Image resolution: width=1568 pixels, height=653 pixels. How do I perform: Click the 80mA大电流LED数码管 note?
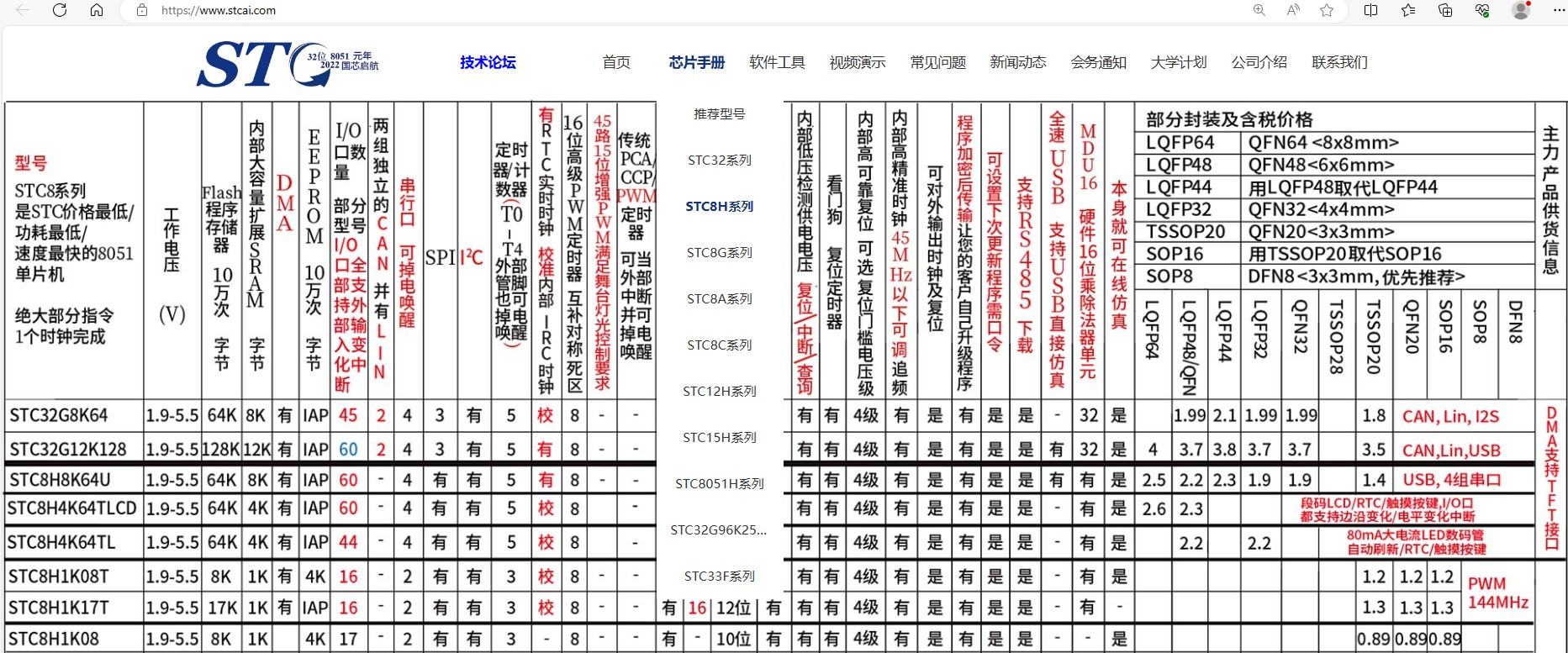1415,535
